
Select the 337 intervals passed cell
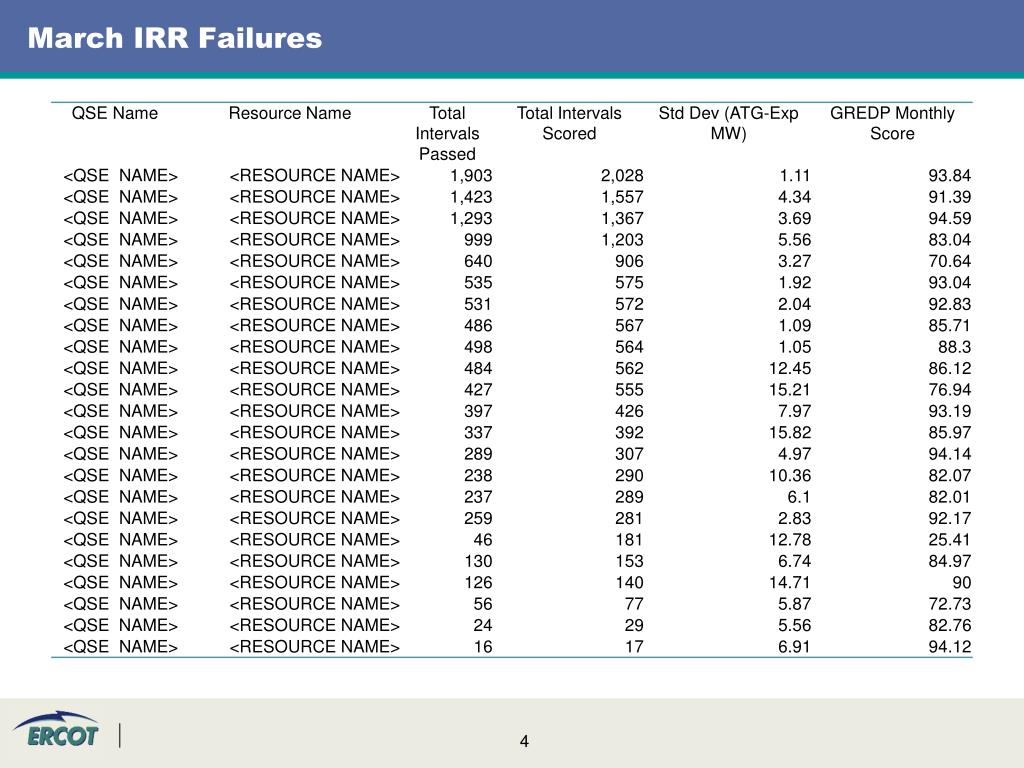pyautogui.click(x=478, y=433)
